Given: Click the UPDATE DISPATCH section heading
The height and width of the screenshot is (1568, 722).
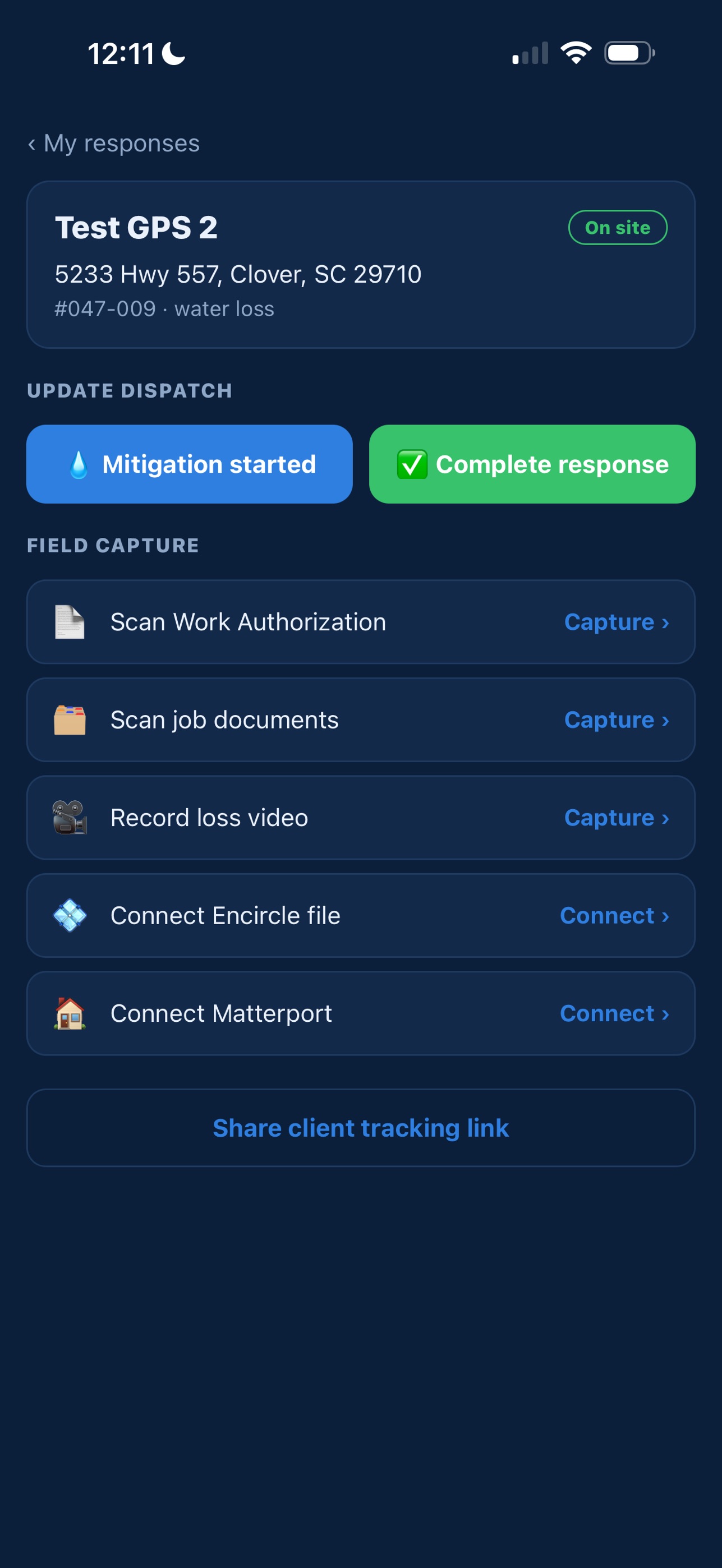Looking at the screenshot, I should [130, 391].
